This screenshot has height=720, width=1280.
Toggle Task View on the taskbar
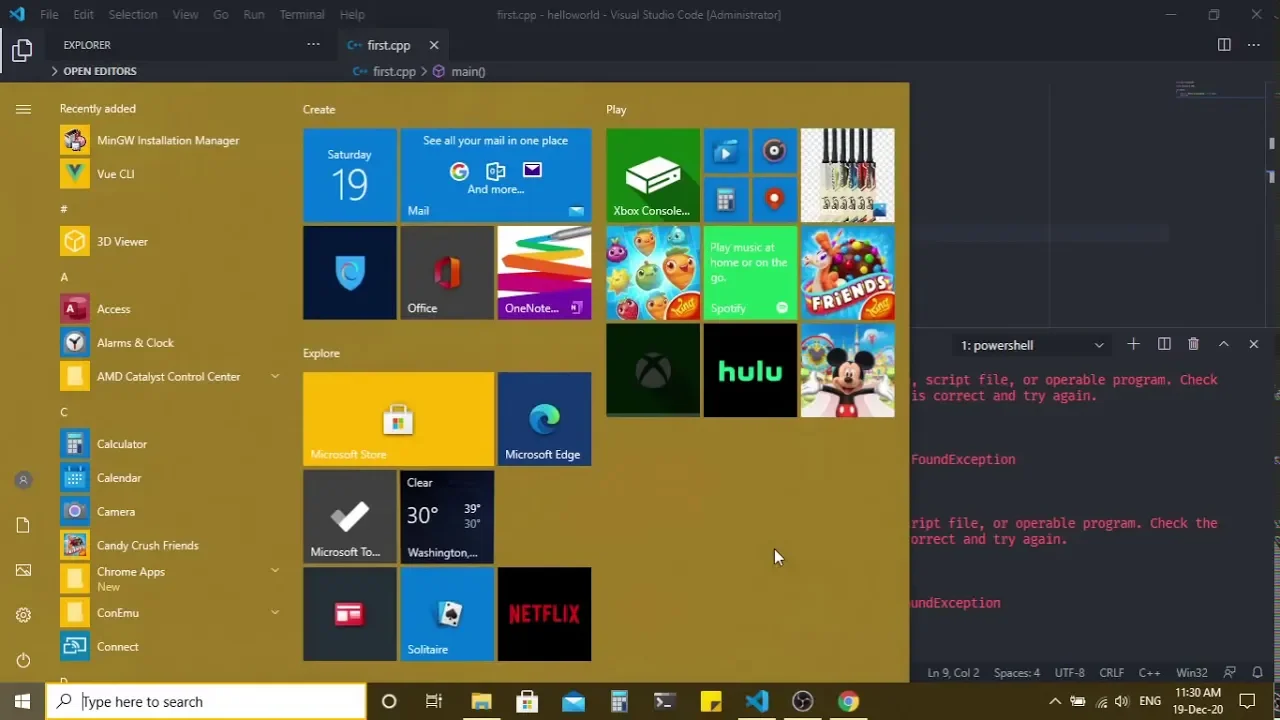point(434,702)
